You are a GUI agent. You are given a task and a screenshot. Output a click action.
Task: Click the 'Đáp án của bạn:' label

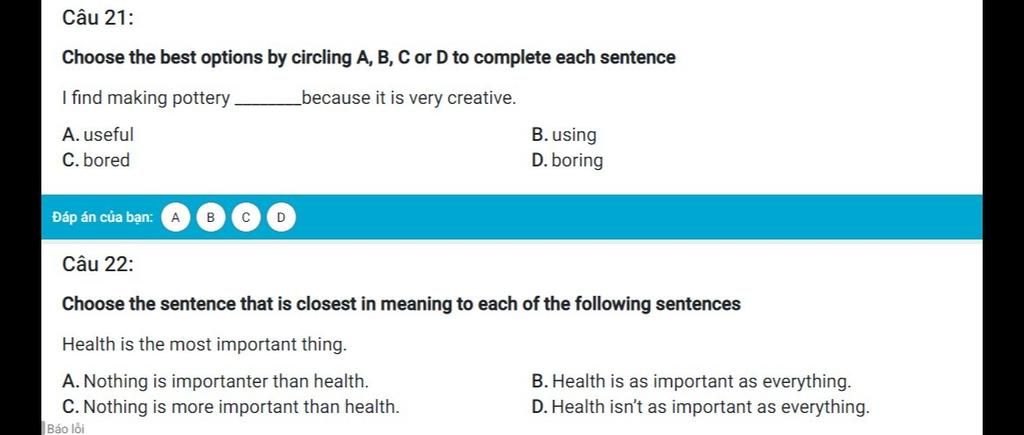coord(103,218)
